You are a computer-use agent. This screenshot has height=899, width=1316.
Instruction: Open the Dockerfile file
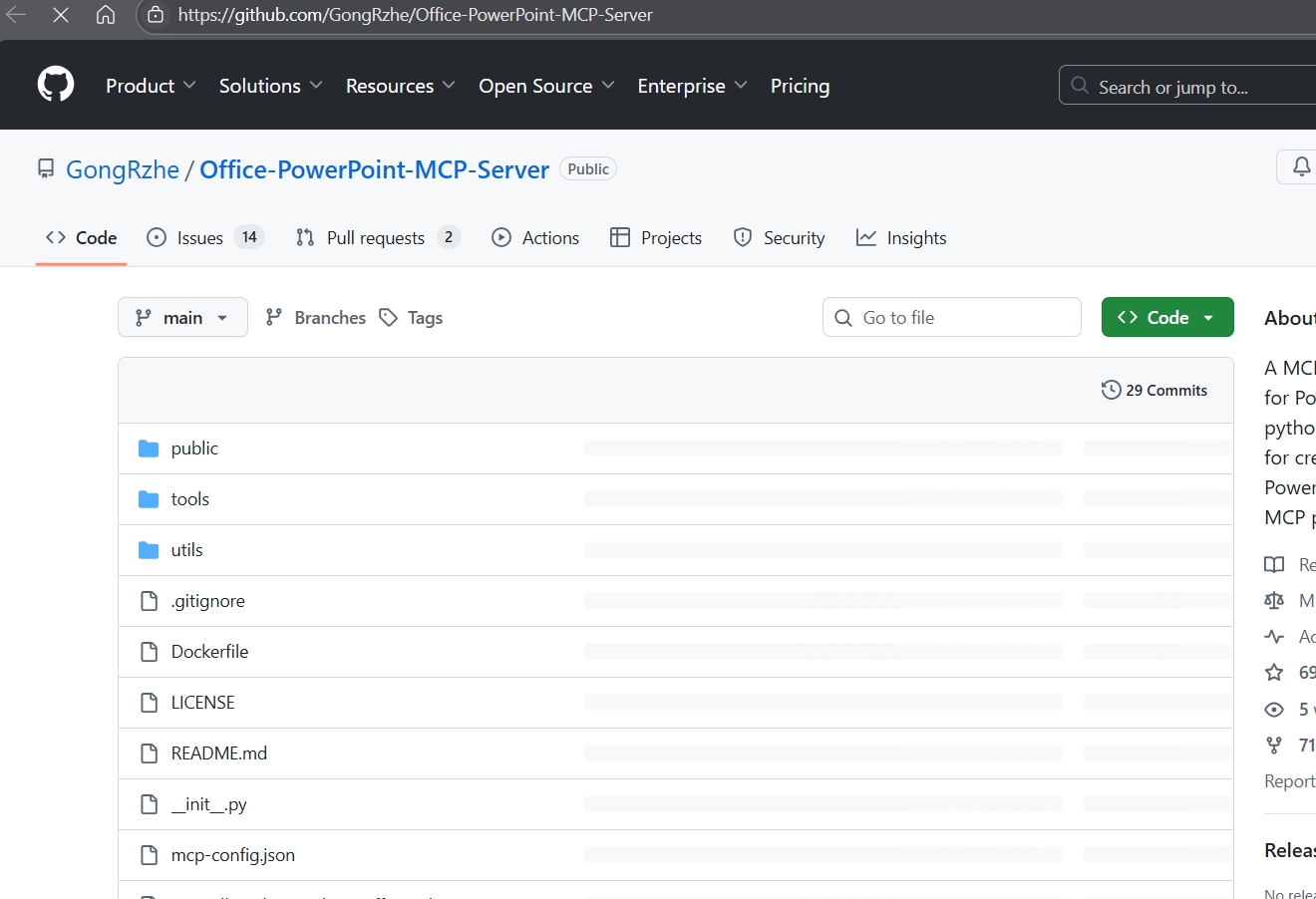(x=209, y=652)
